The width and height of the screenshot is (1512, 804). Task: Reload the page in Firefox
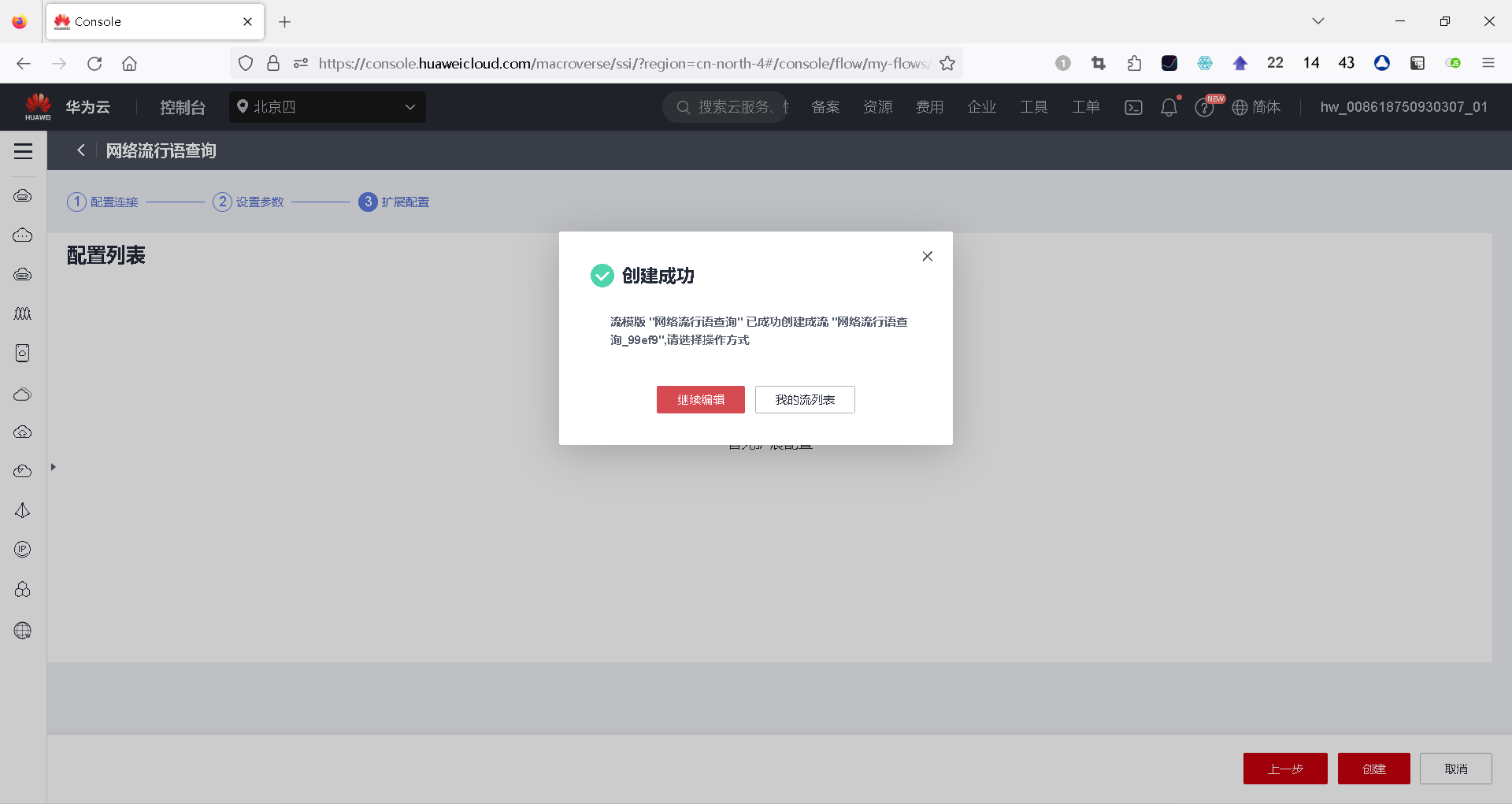tap(94, 63)
